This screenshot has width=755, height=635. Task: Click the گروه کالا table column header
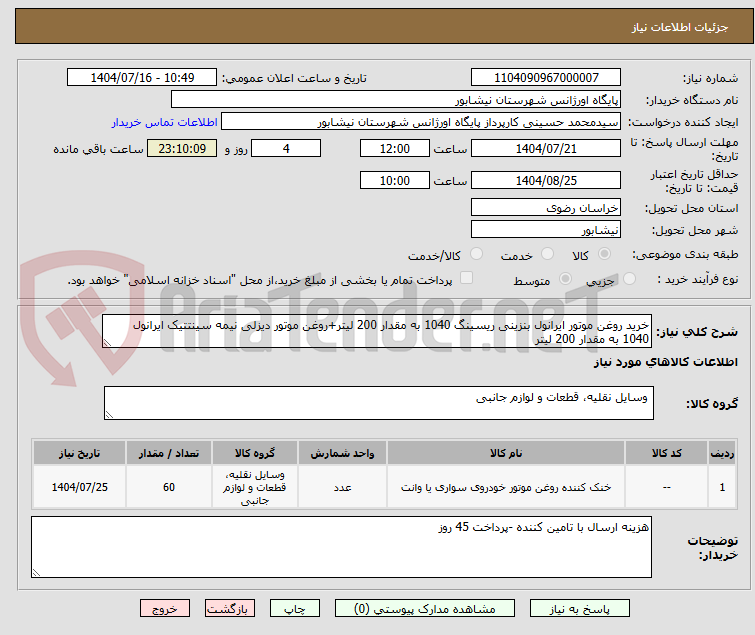(255, 453)
